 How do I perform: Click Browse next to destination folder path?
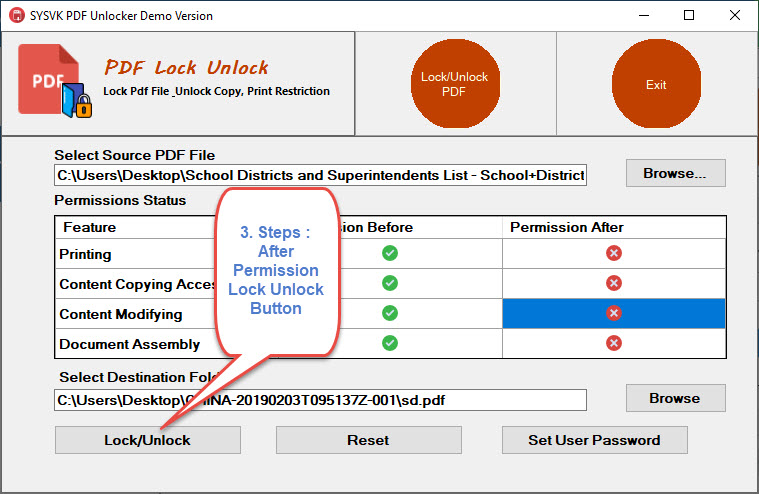(675, 398)
